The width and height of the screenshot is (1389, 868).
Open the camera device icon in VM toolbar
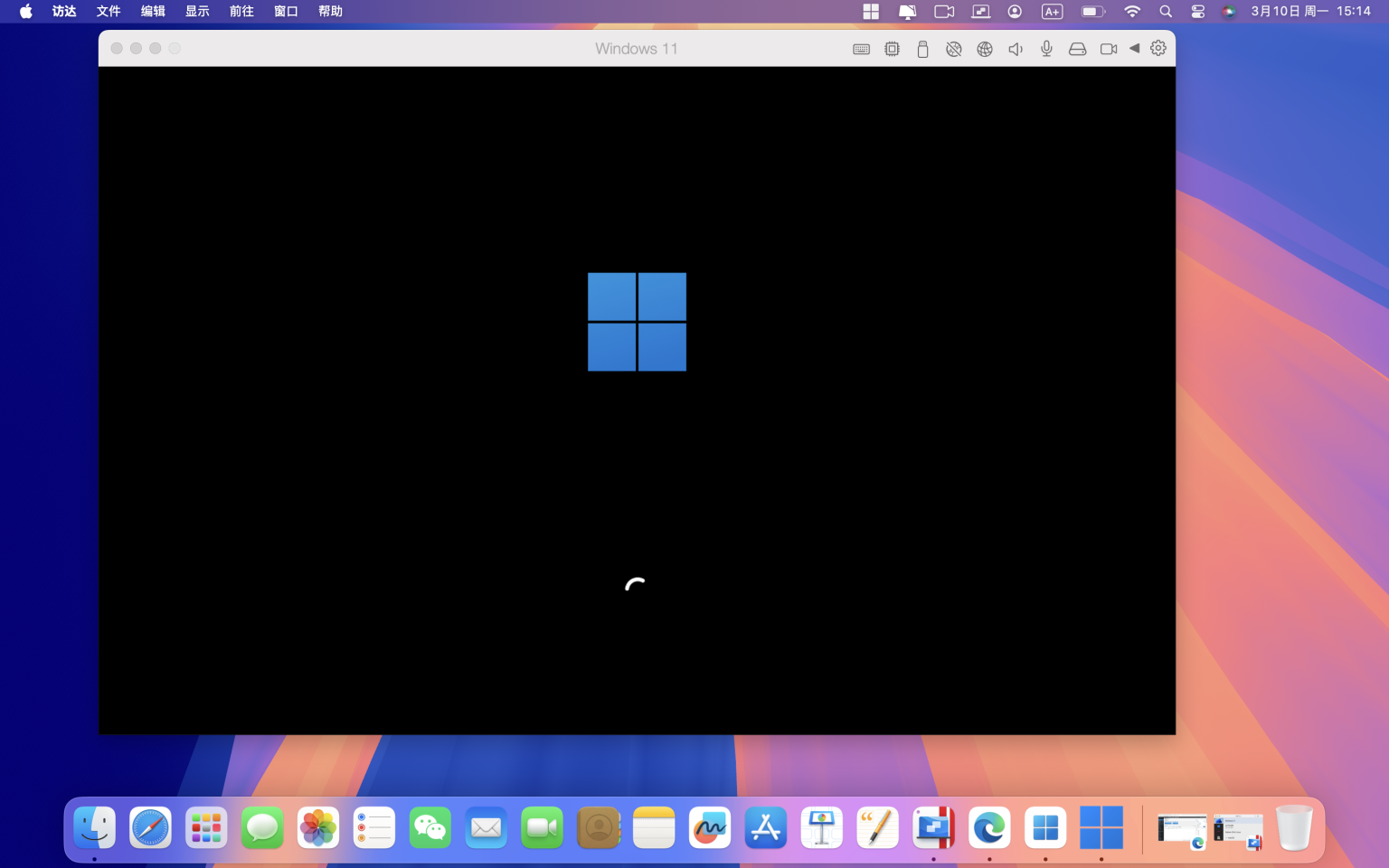pyautogui.click(x=1108, y=49)
